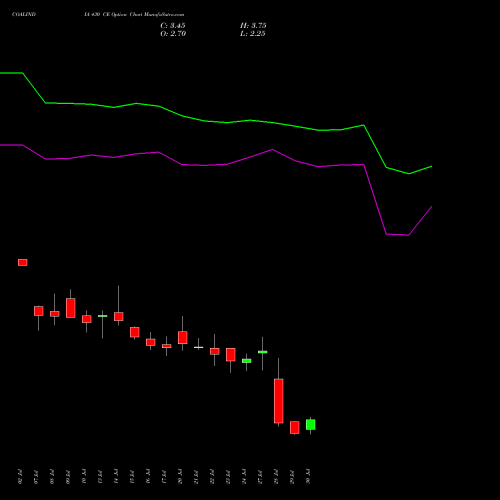Select the high value 'H: 3.75'
This screenshot has height=500, width=500.
253,26
